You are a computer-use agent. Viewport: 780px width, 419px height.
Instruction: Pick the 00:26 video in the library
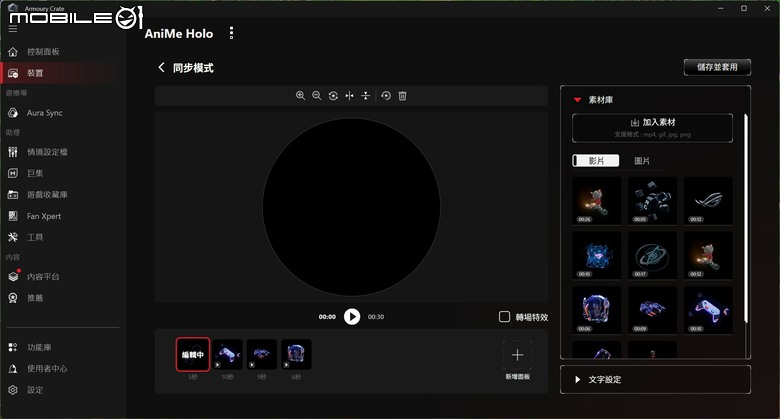(596, 201)
